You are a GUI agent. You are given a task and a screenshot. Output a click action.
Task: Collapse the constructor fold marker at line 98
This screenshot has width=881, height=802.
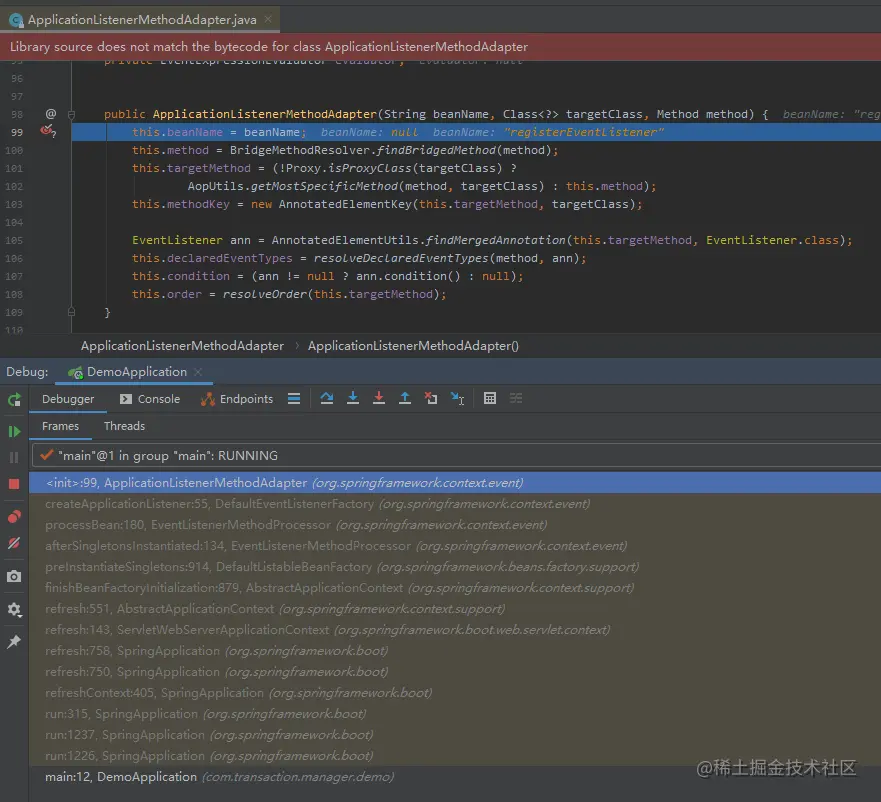[71, 114]
